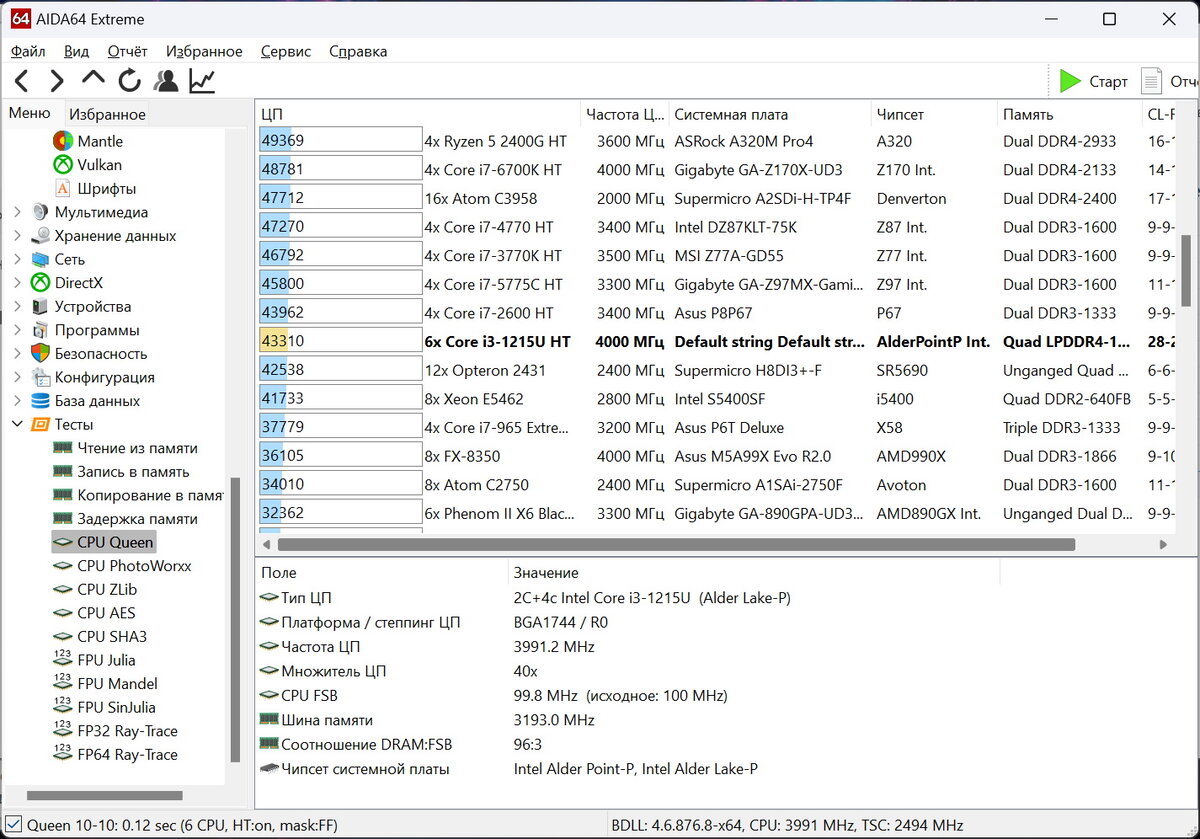Sort by the Системная плата column header
This screenshot has height=839, width=1200.
[769, 114]
